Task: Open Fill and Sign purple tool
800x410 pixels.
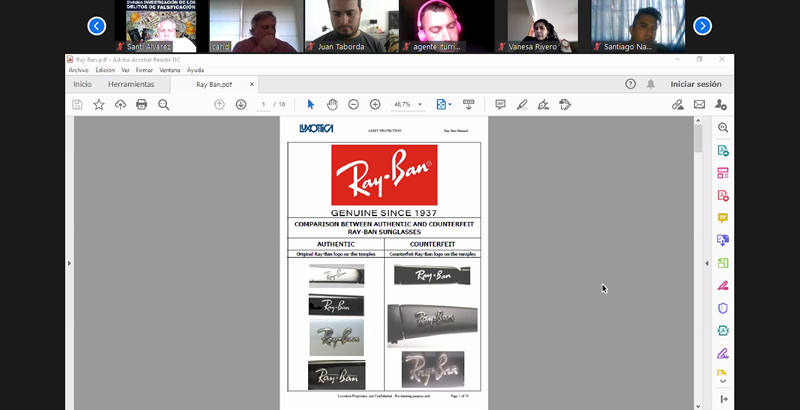Action: click(x=723, y=353)
